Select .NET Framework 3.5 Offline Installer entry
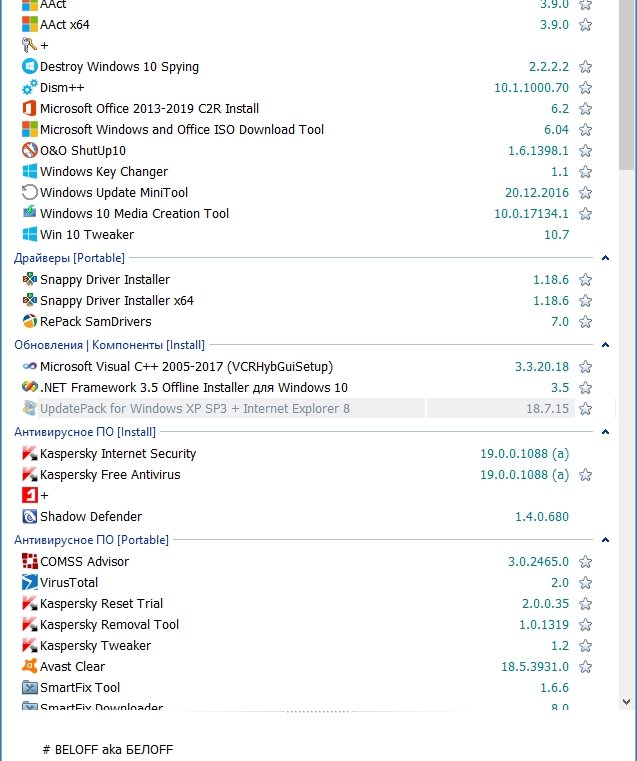The height and width of the screenshot is (761, 637). coord(194,387)
